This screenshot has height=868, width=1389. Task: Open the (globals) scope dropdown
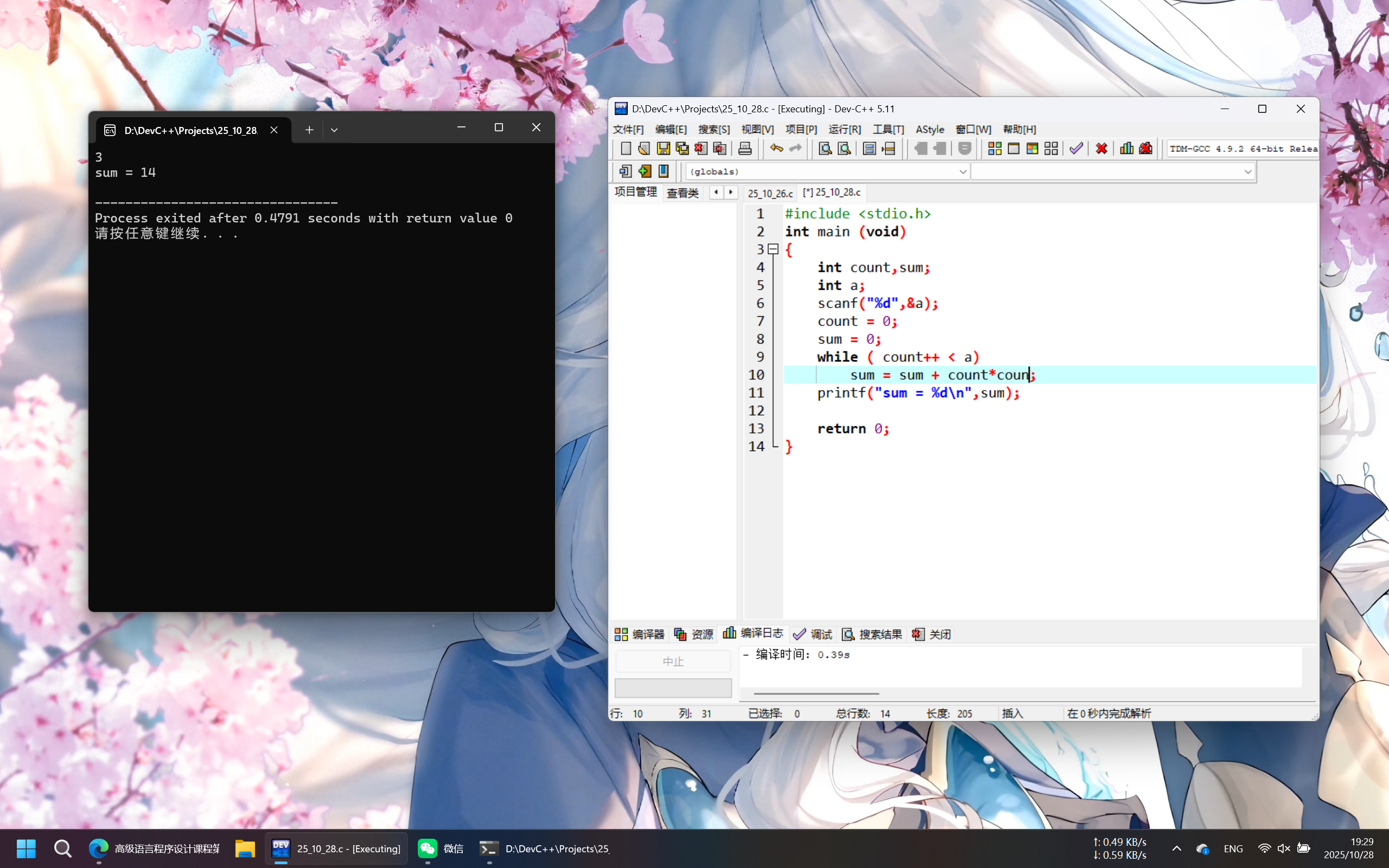click(963, 171)
